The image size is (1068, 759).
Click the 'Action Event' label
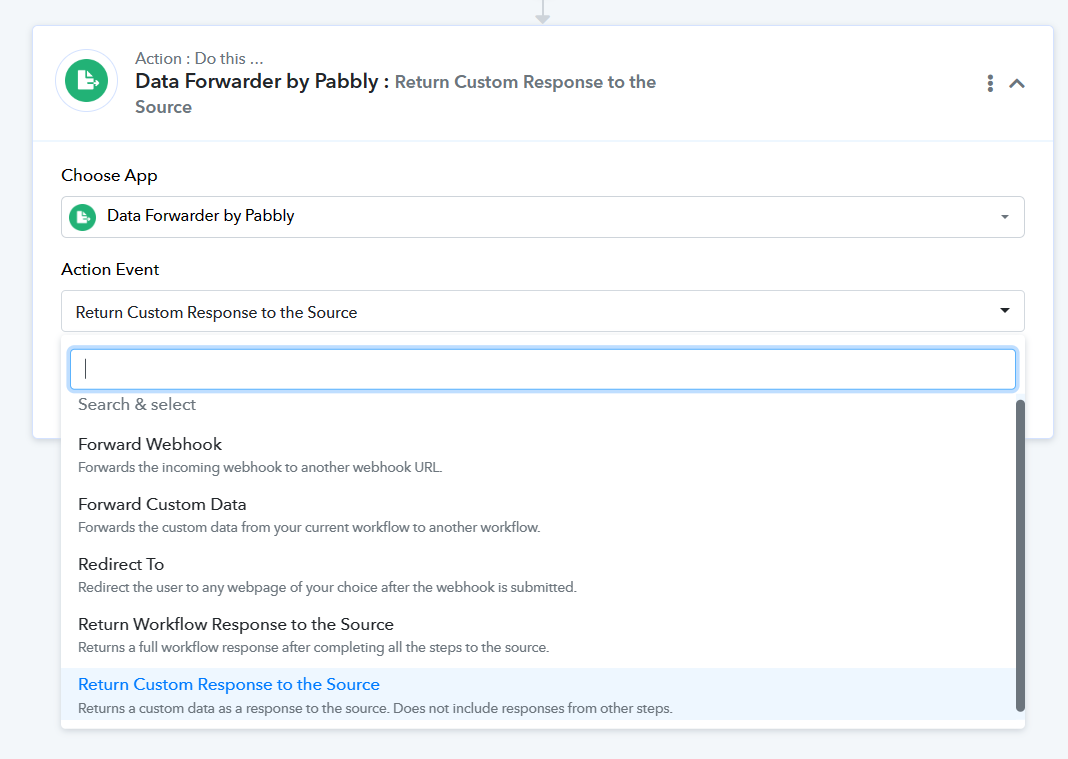[x=110, y=270]
